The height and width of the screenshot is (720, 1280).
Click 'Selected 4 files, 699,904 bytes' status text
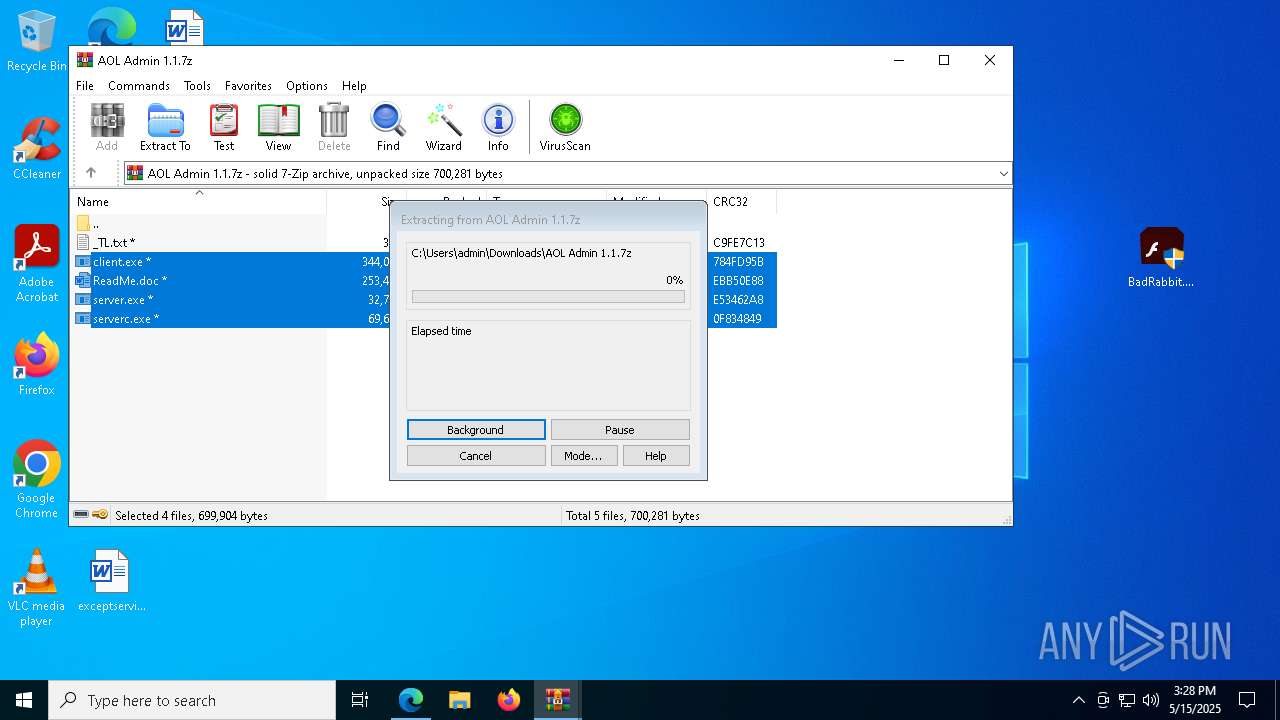point(191,516)
